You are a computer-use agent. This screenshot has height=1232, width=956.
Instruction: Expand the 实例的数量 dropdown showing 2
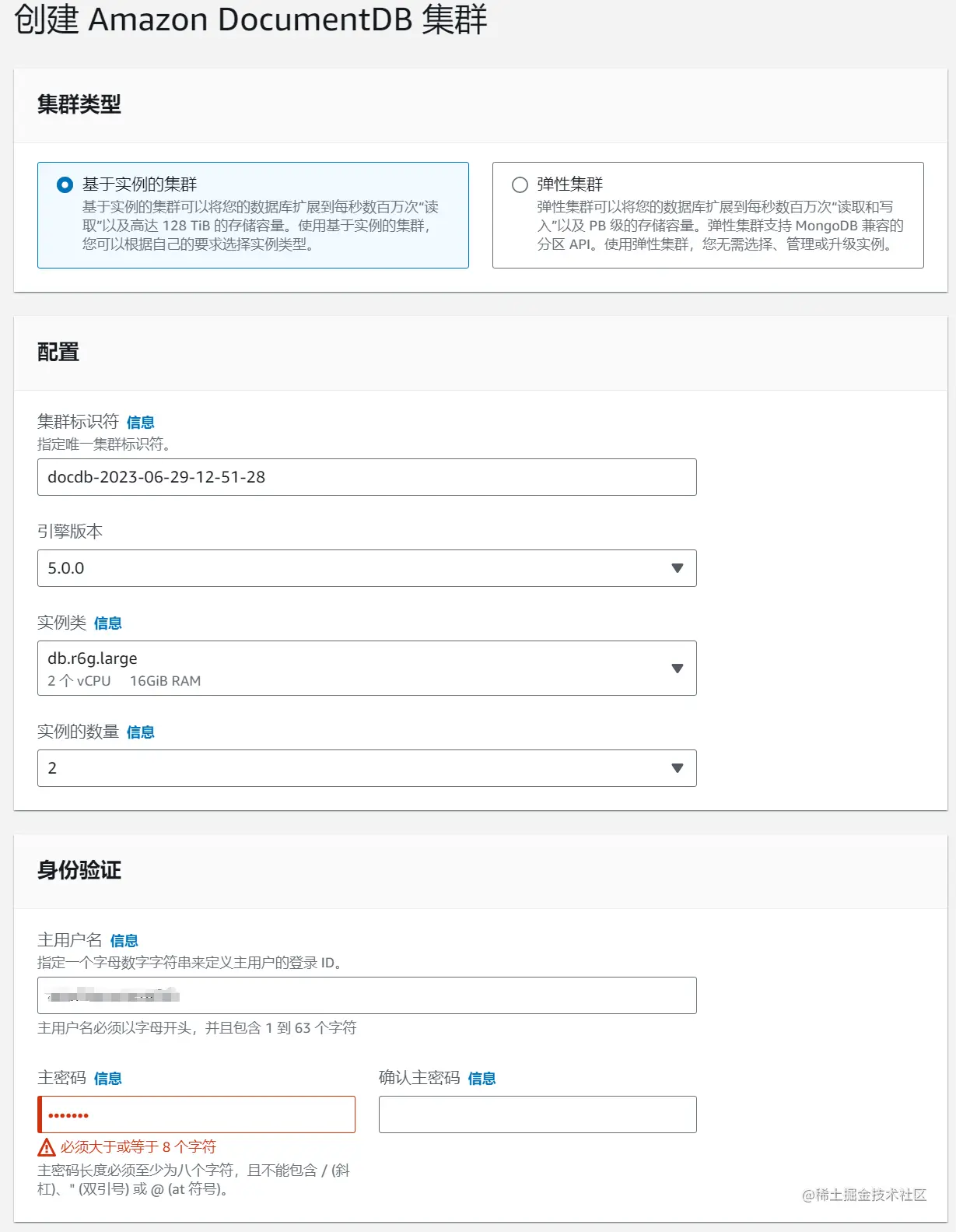(366, 768)
